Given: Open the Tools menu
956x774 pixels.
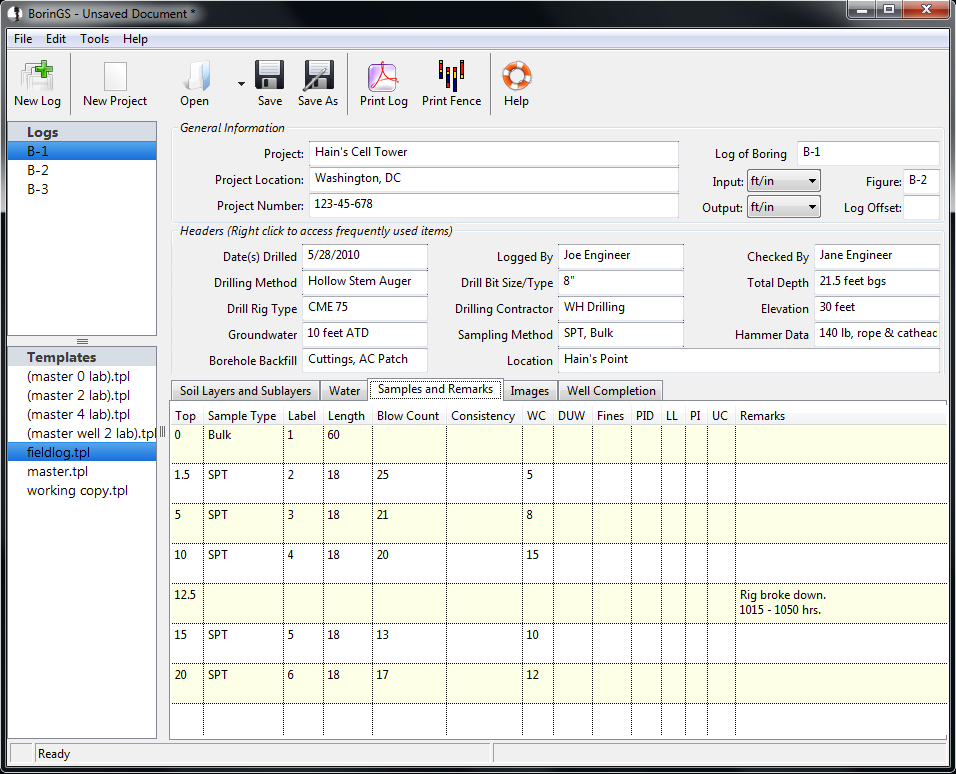Looking at the screenshot, I should (95, 39).
